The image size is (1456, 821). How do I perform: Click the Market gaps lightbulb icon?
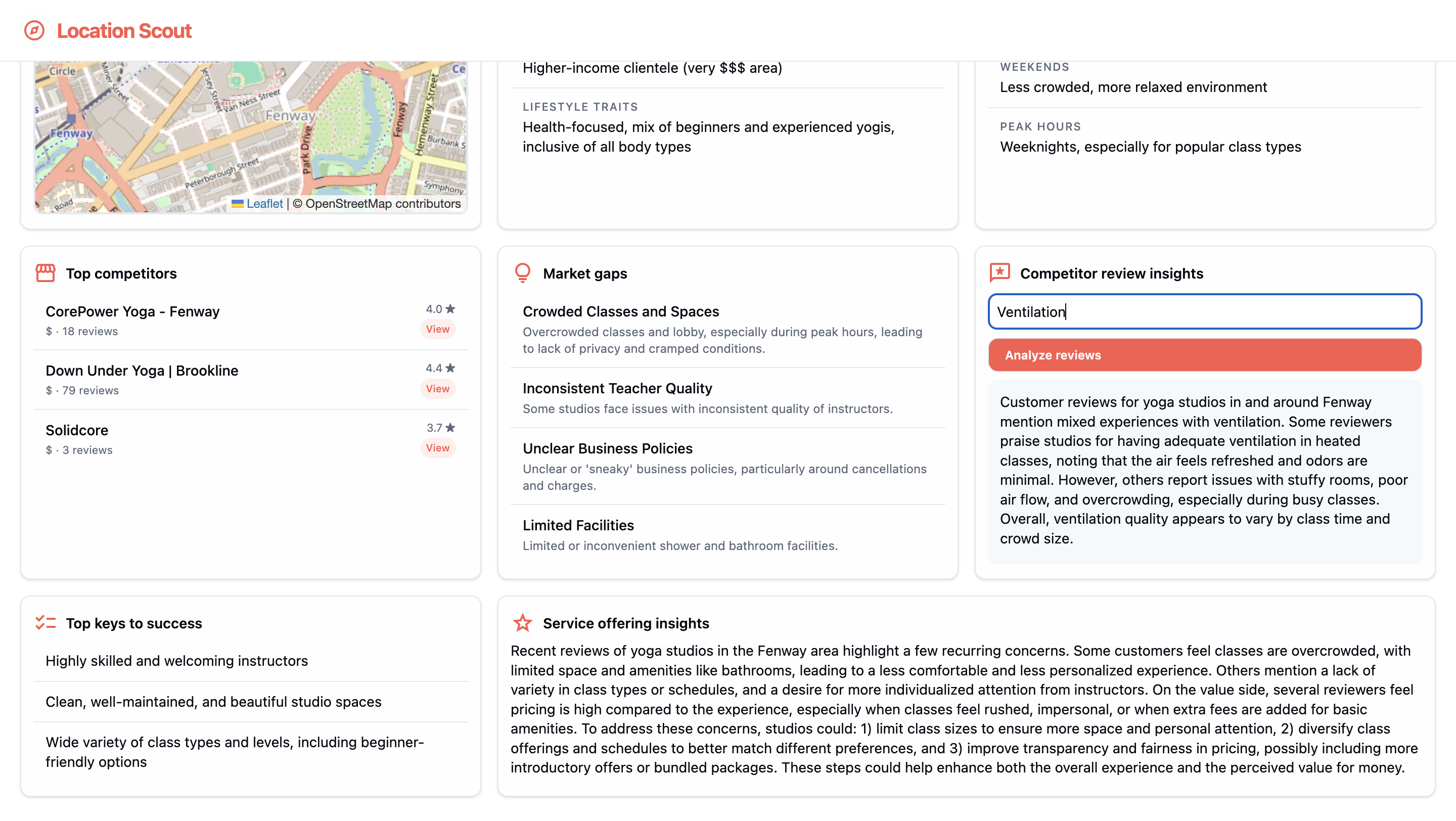tap(522, 273)
